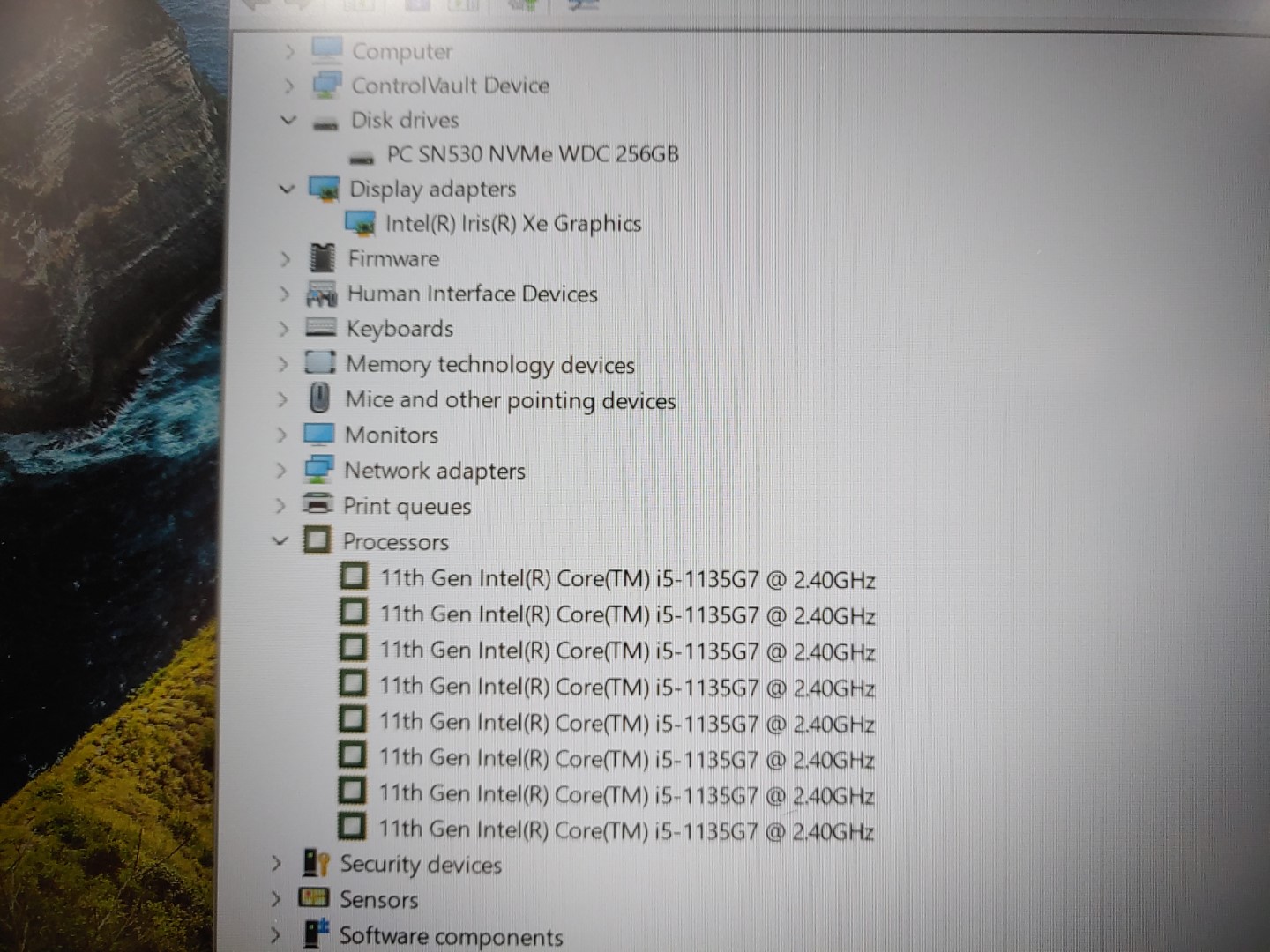Select the 'Software components' label
1270x952 pixels.
(x=452, y=936)
